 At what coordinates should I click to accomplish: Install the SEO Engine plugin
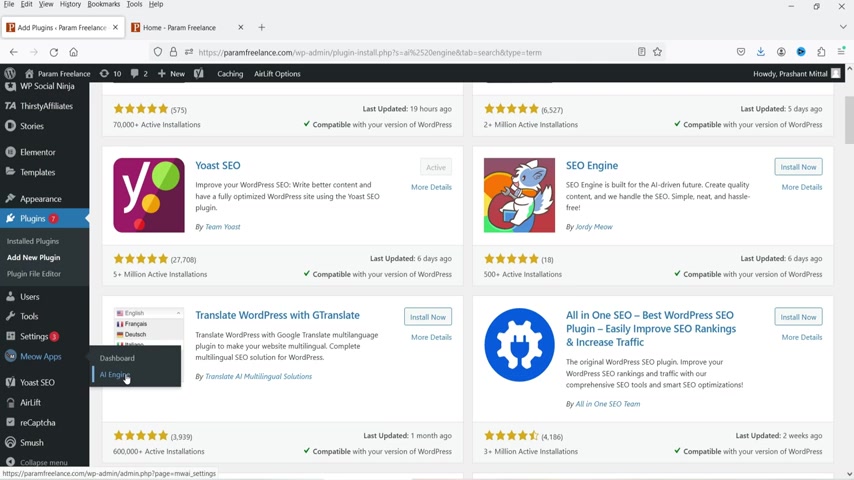[798, 167]
